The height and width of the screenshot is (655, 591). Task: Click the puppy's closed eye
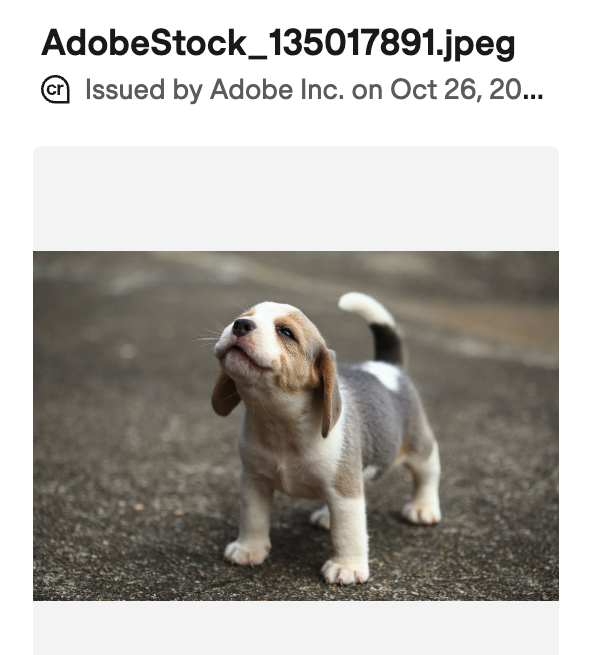pos(286,333)
